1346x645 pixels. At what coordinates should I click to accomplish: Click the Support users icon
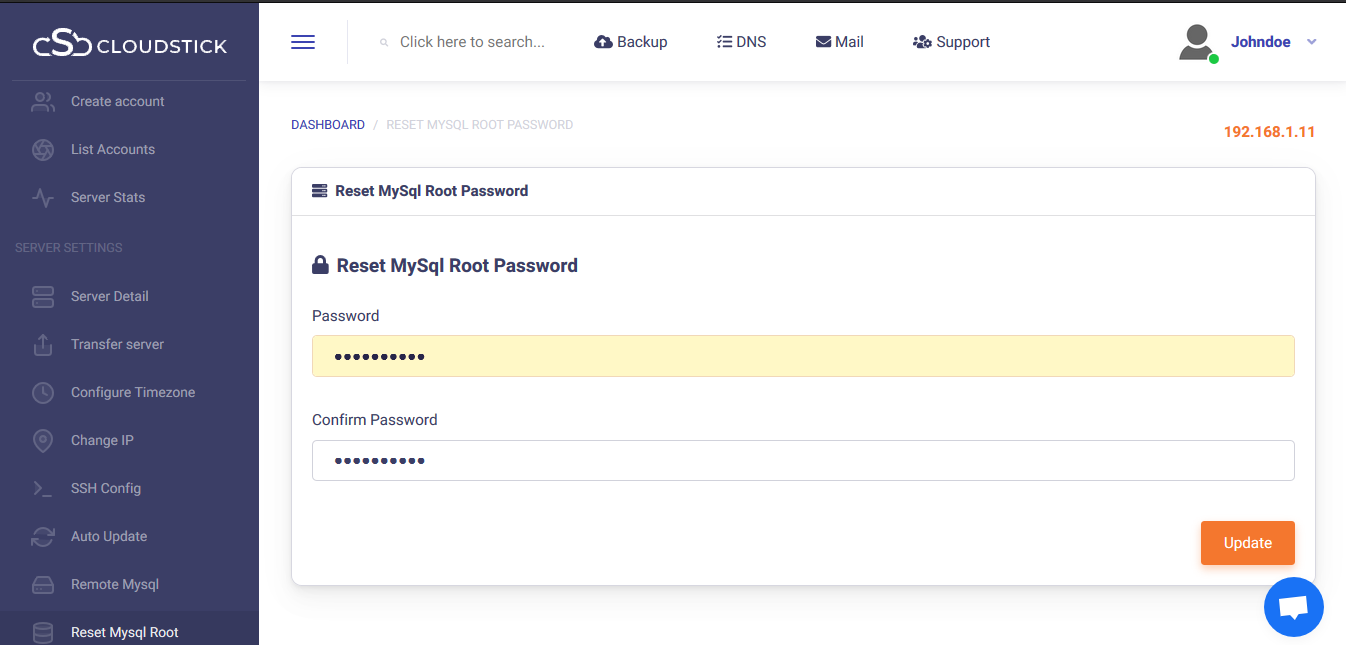pos(922,42)
